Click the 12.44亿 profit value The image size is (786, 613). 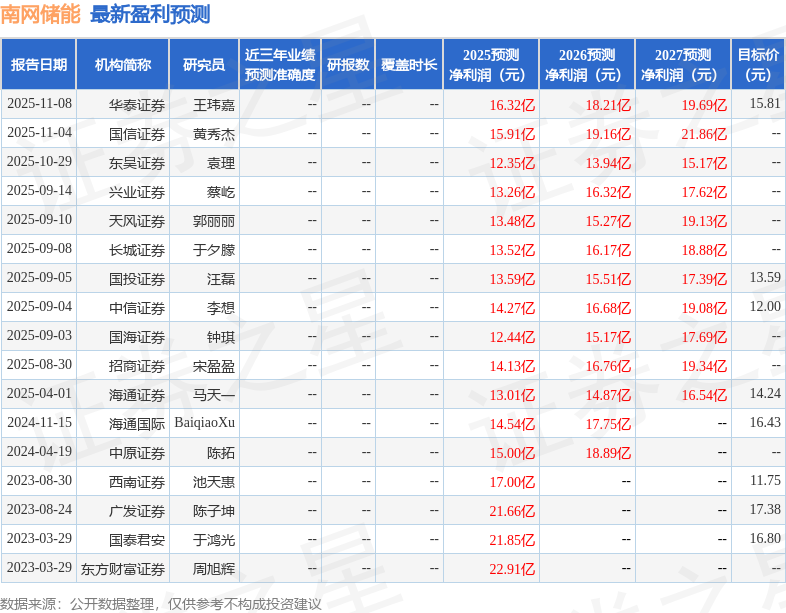(512, 337)
